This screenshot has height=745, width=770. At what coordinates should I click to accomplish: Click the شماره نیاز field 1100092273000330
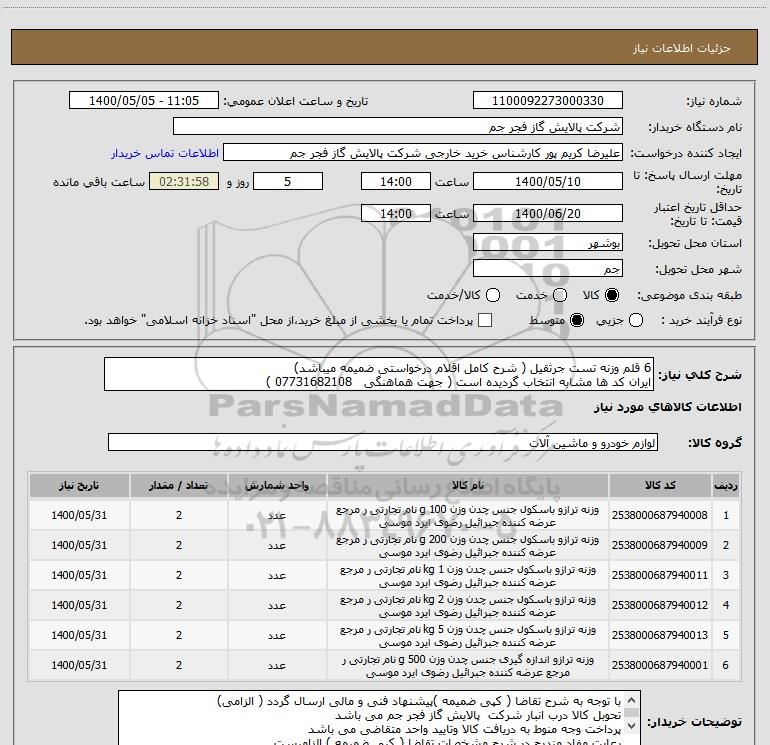coord(548,101)
